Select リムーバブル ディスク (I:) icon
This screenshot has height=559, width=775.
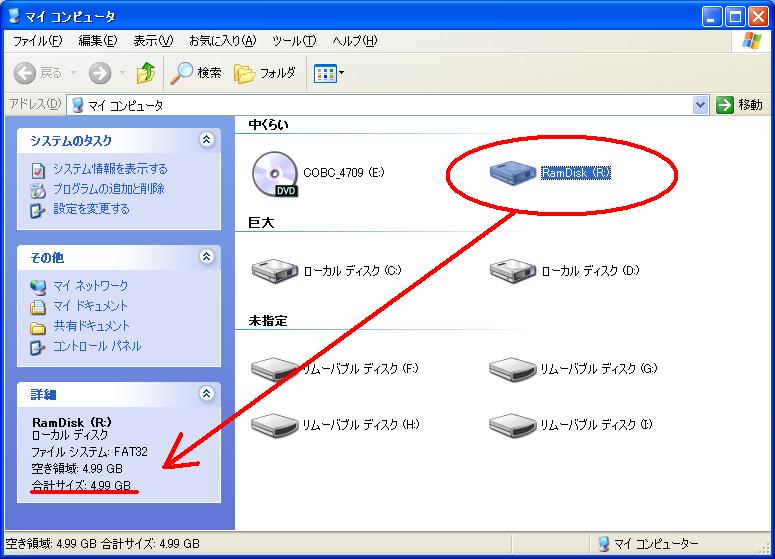tap(513, 425)
